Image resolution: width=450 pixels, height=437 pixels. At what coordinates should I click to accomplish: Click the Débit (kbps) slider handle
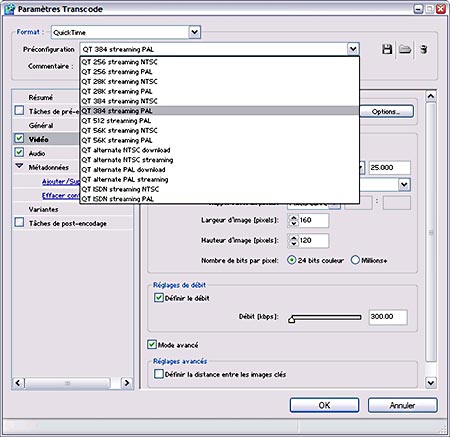point(292,319)
